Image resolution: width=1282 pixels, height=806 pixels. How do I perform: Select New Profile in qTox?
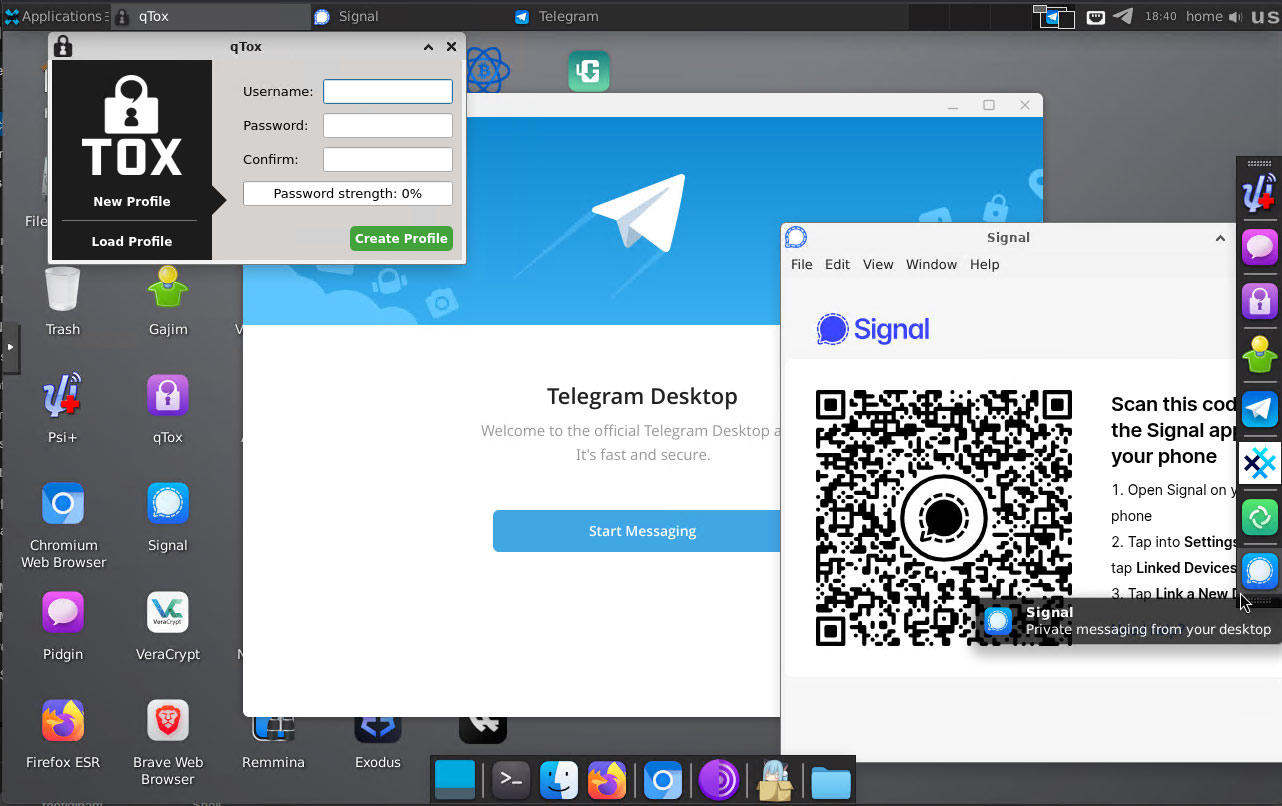(132, 201)
